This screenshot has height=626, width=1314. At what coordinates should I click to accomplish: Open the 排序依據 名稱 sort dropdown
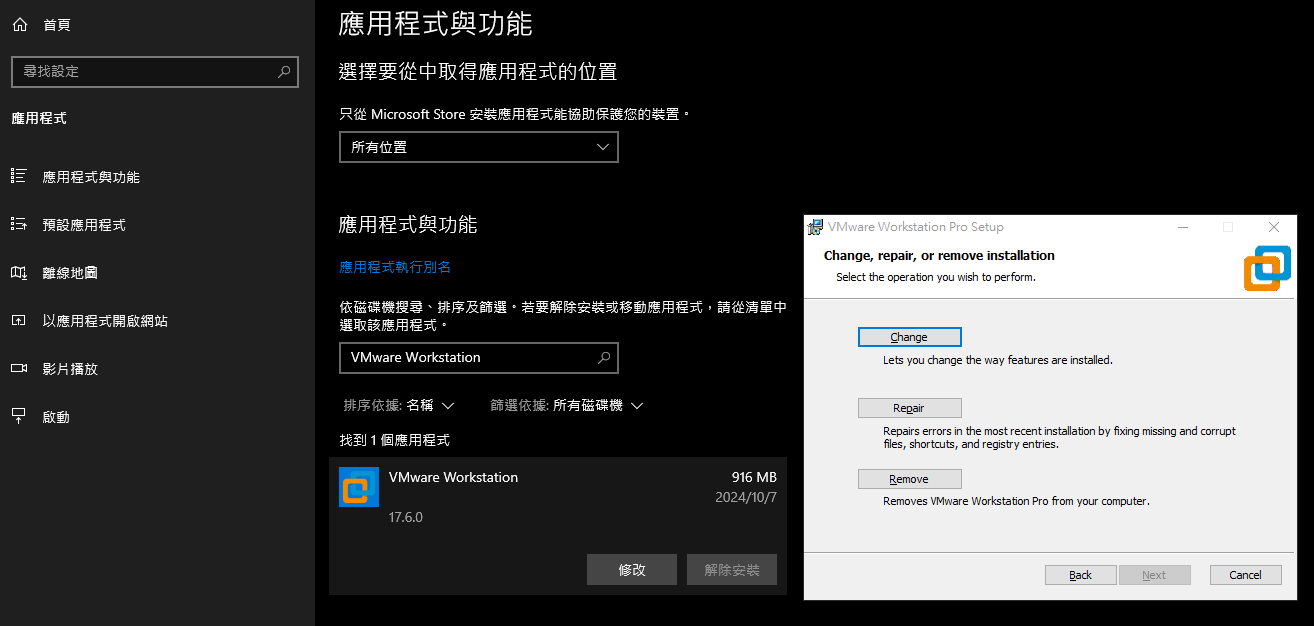[399, 406]
